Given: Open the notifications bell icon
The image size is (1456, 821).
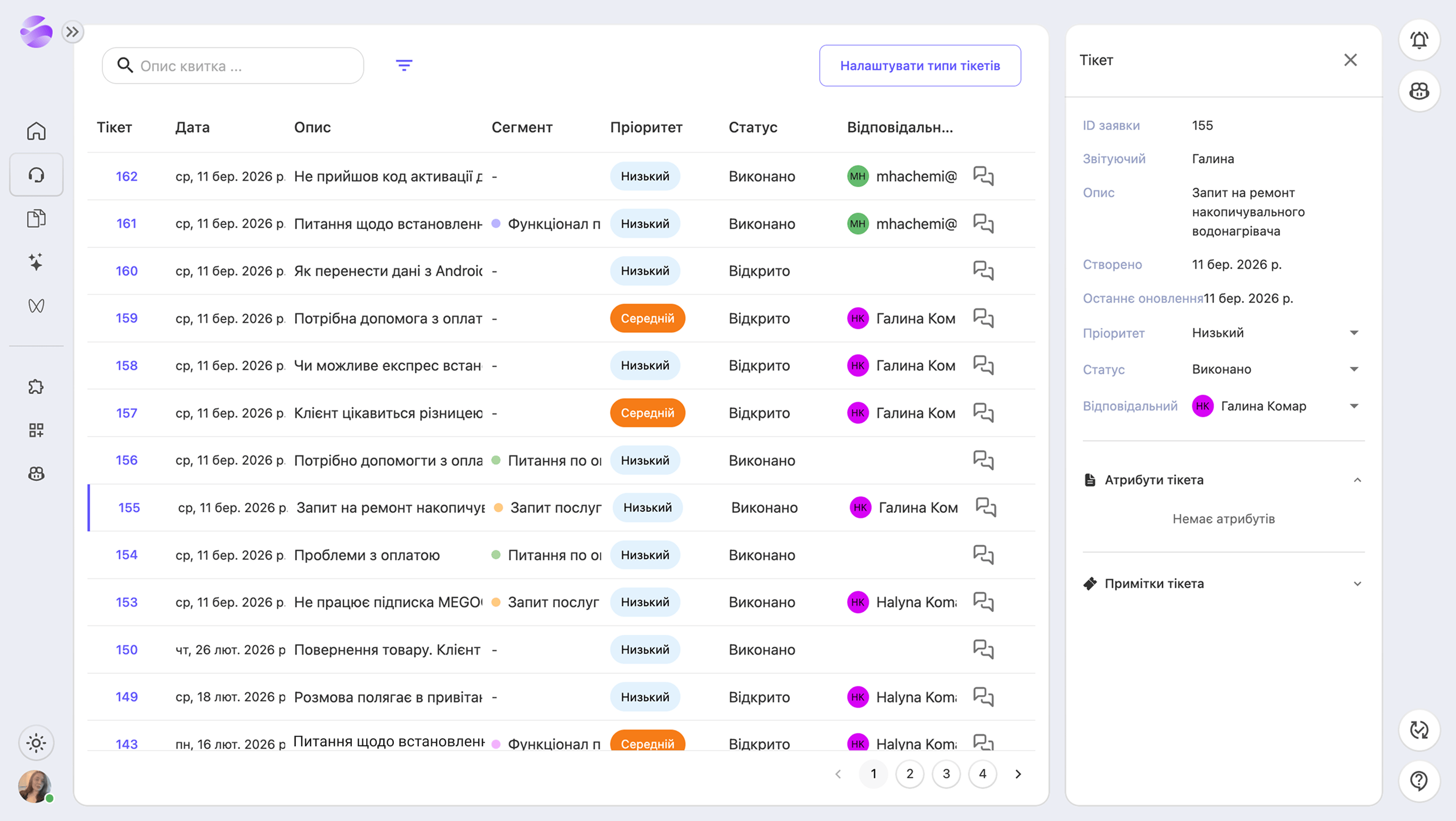Looking at the screenshot, I should (1419, 40).
